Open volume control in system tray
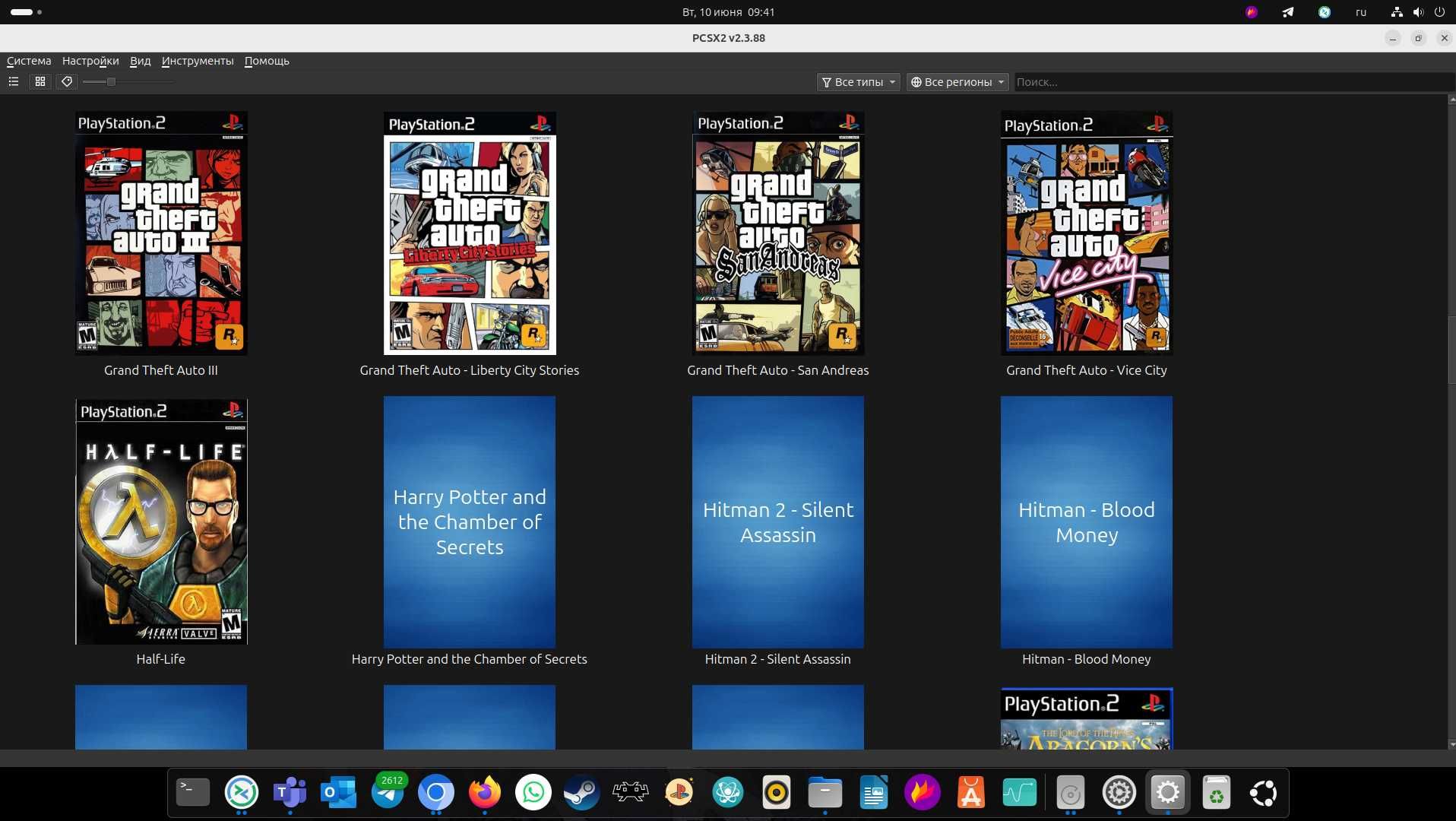1456x821 pixels. point(1418,12)
